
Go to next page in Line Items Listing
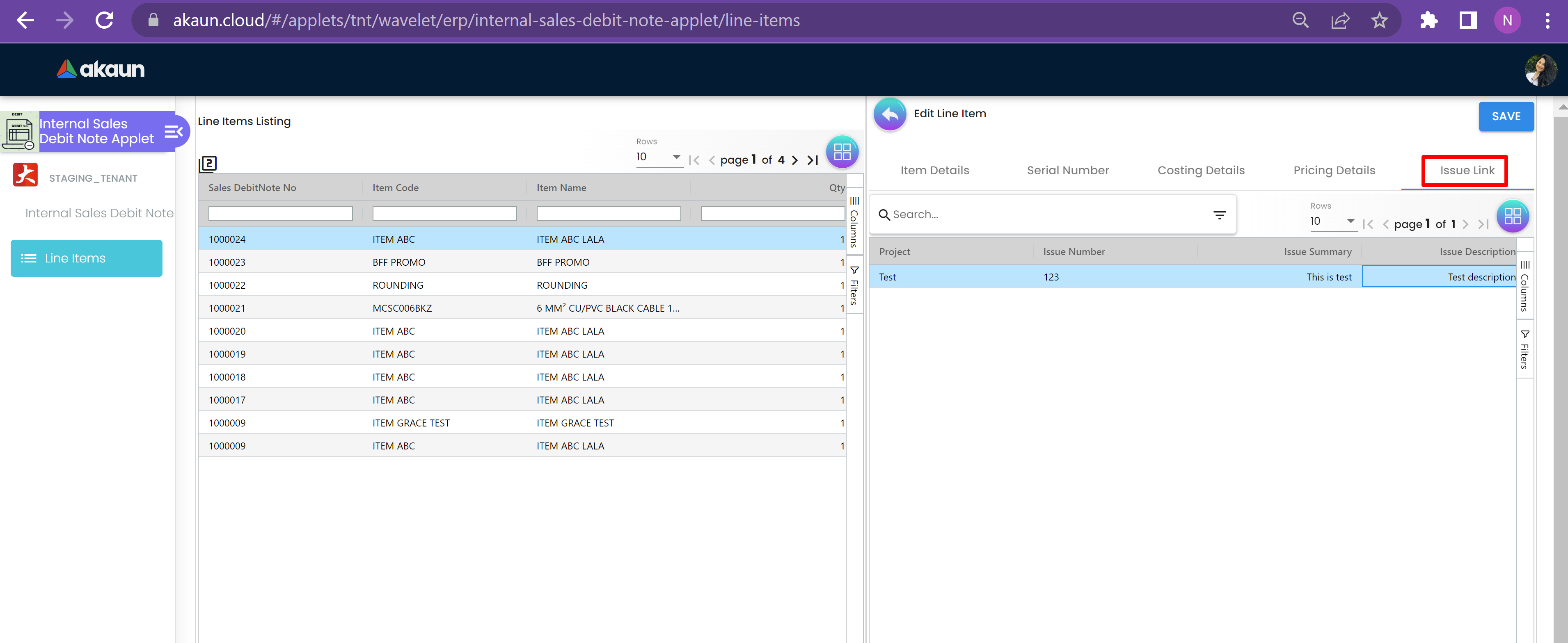(x=794, y=161)
